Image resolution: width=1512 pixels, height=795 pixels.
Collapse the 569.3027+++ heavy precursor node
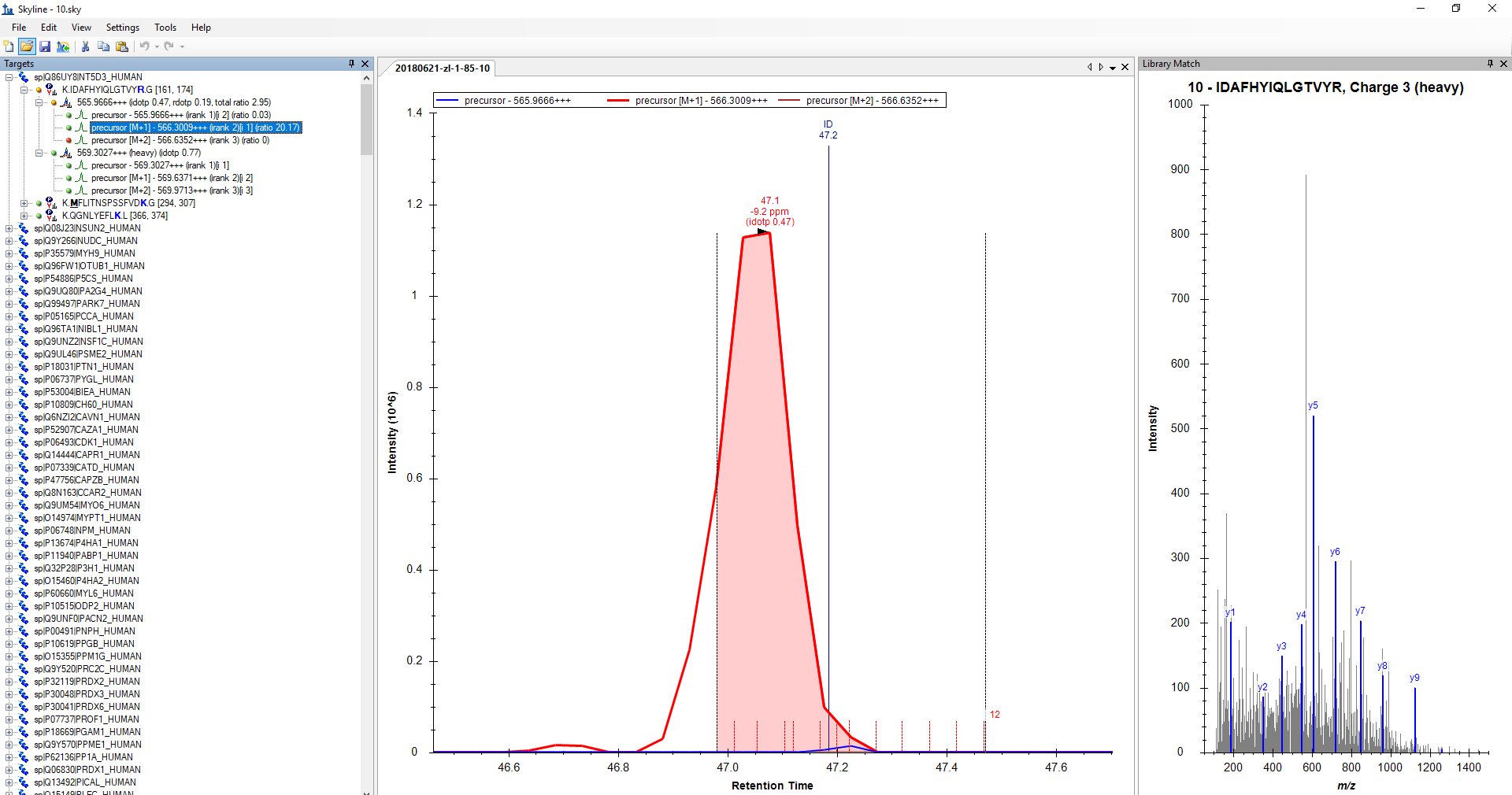point(39,153)
